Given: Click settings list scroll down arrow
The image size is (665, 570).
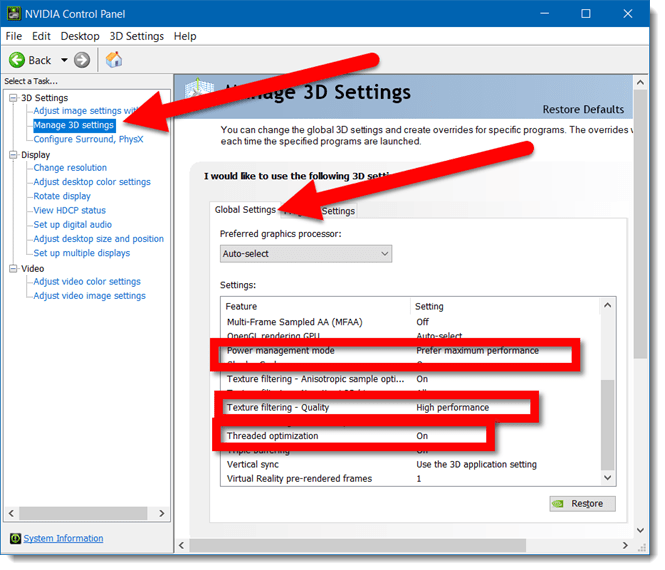Looking at the screenshot, I should tap(608, 478).
